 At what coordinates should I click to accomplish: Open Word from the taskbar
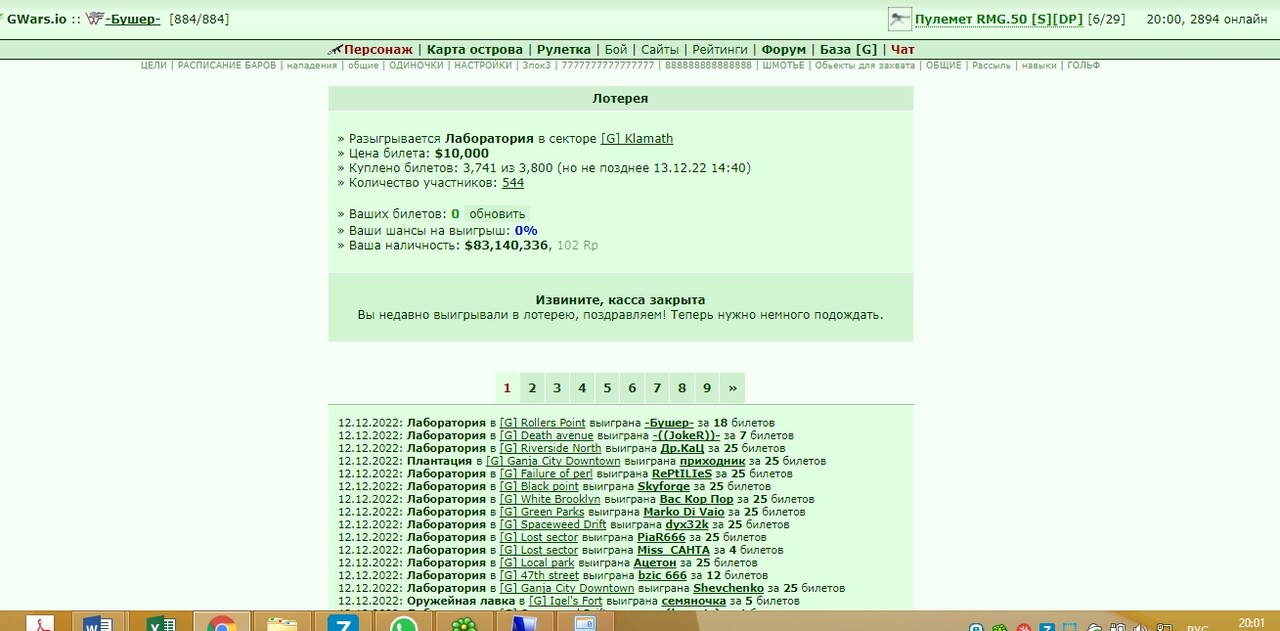[98, 624]
